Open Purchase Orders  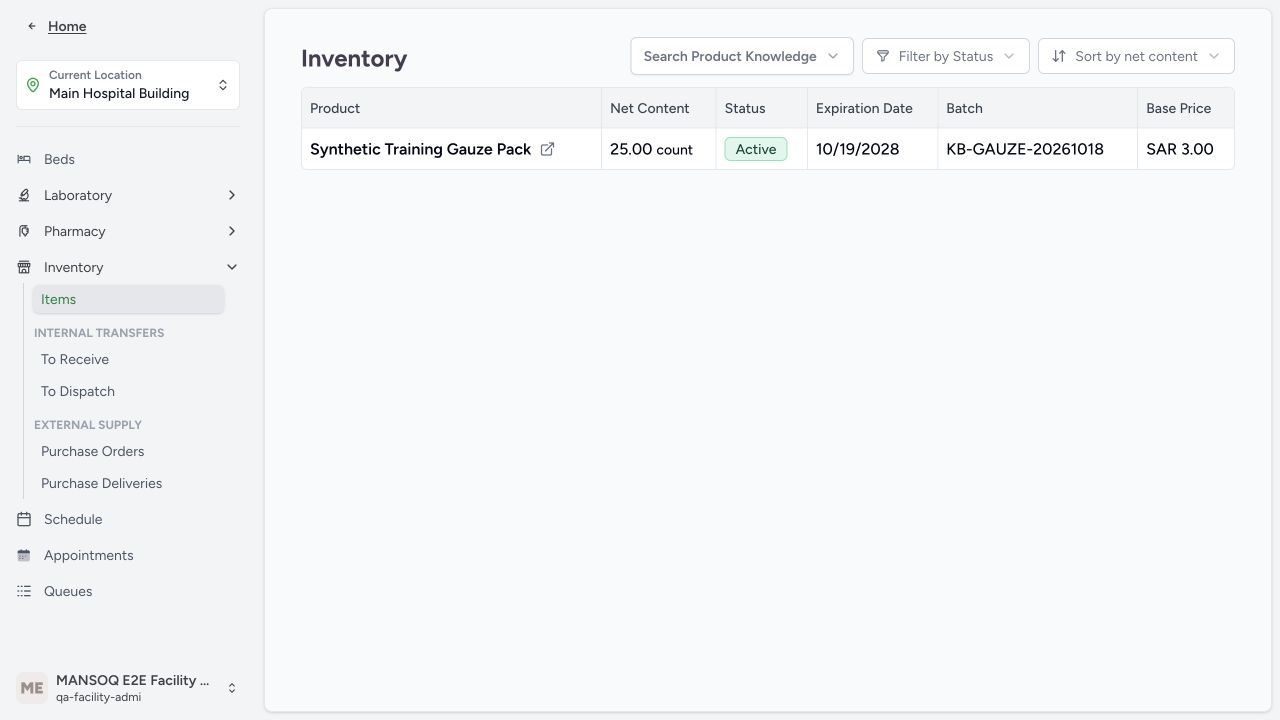tap(93, 451)
